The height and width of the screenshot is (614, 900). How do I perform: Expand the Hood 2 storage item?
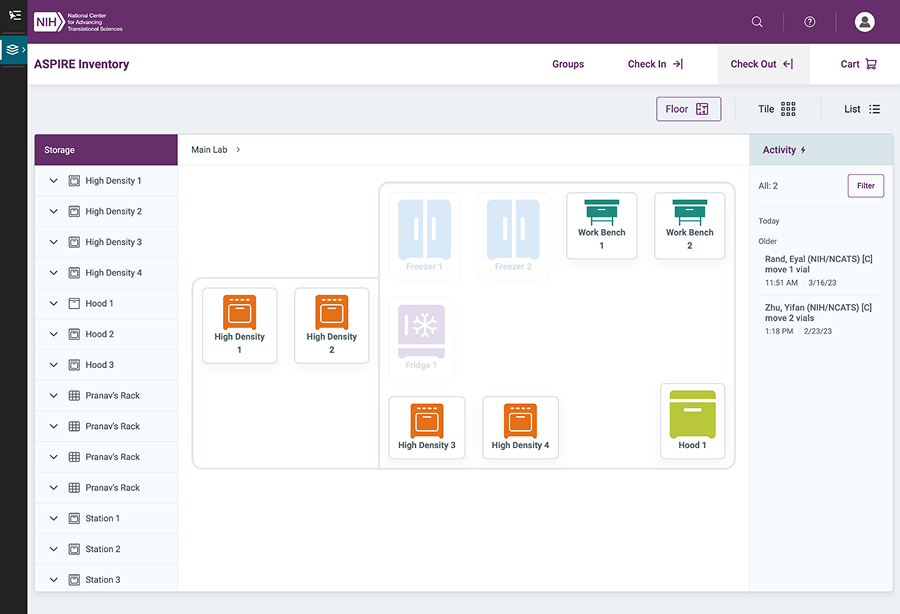(x=53, y=334)
